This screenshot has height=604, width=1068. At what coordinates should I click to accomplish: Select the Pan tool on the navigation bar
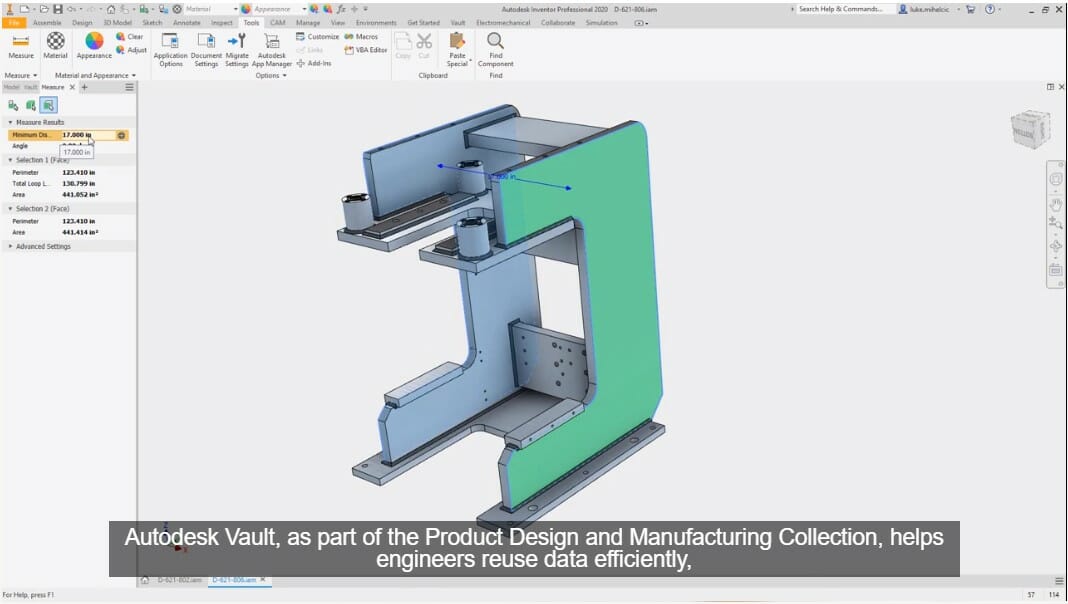click(x=1055, y=204)
